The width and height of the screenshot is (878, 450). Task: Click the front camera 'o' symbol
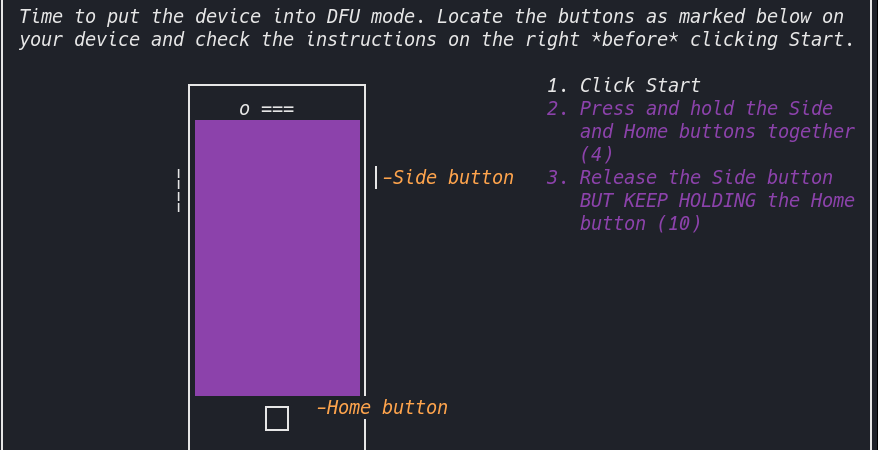click(244, 110)
